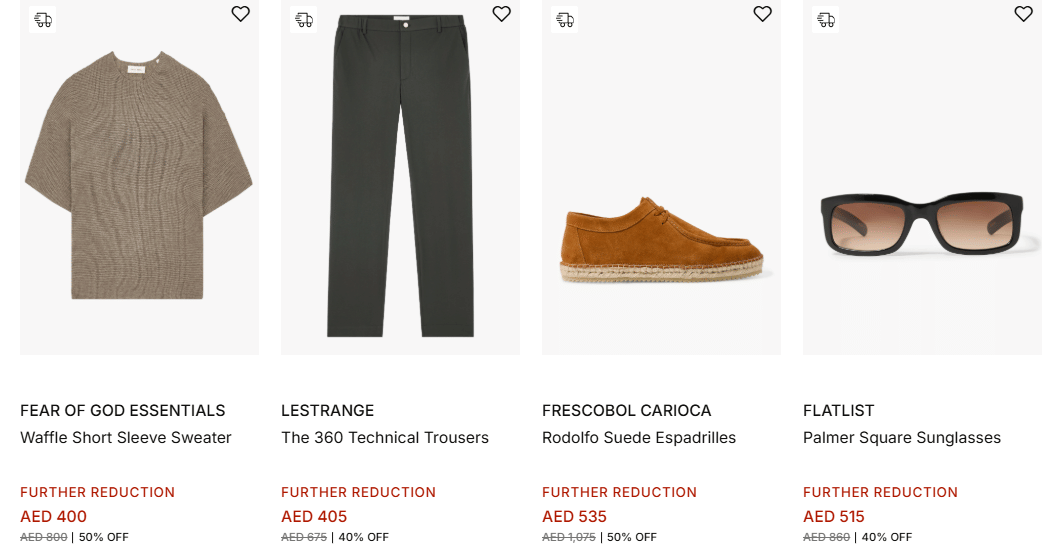
Task: Go to Flatlist brand name
Action: (x=838, y=411)
